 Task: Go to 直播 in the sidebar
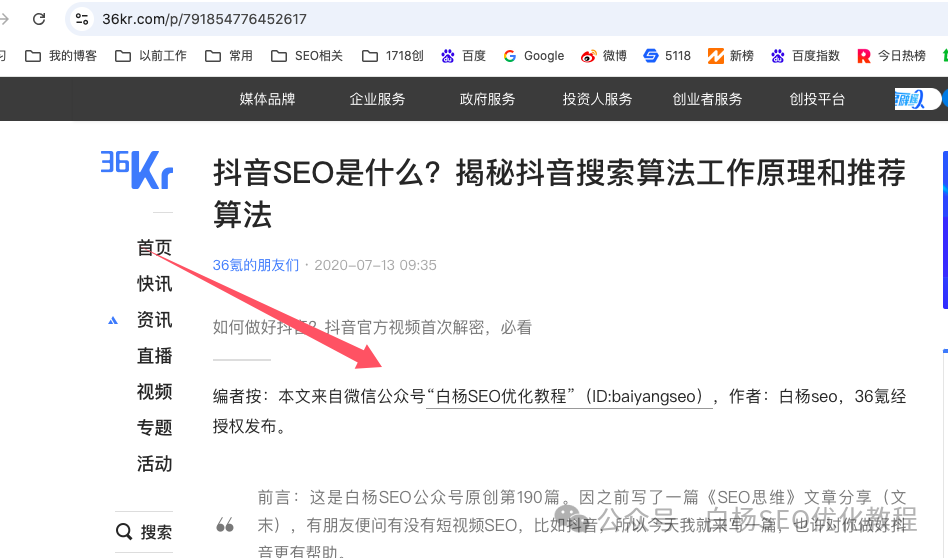(154, 355)
